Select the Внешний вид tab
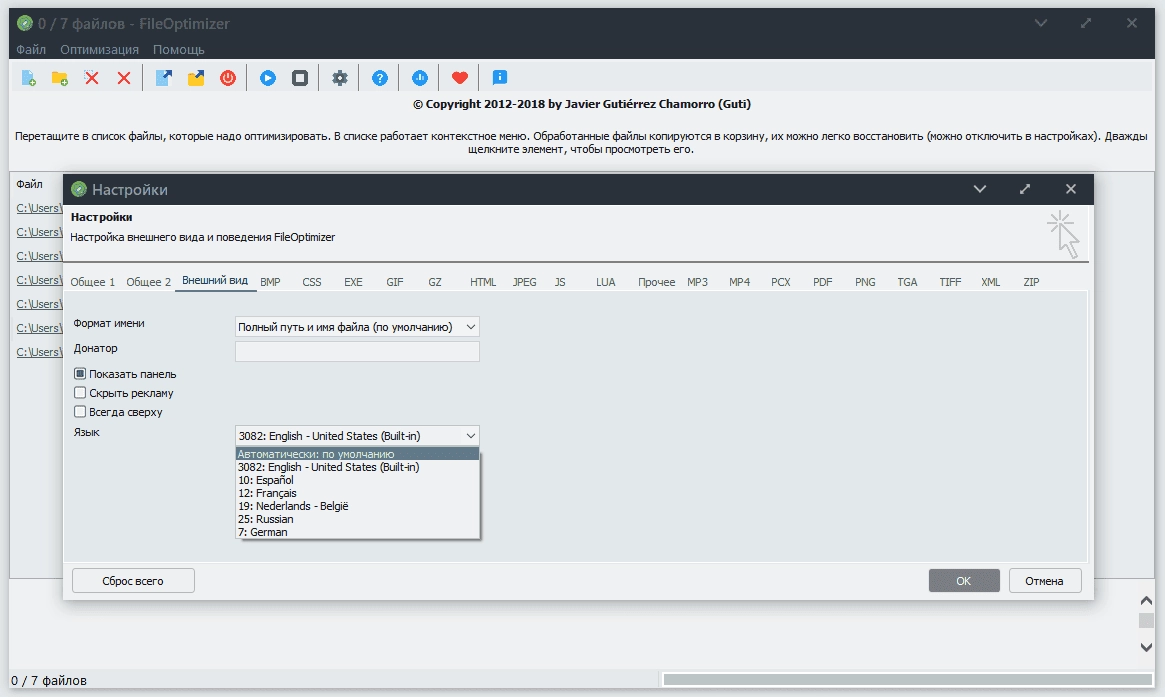 point(215,281)
